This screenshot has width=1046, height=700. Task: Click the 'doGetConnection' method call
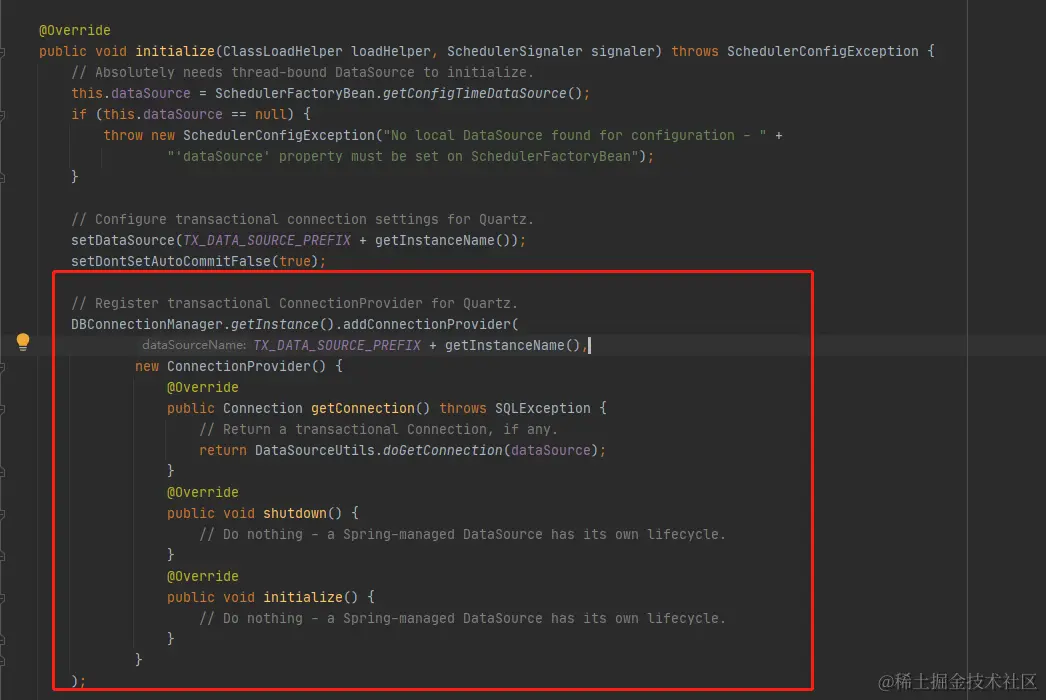point(442,450)
